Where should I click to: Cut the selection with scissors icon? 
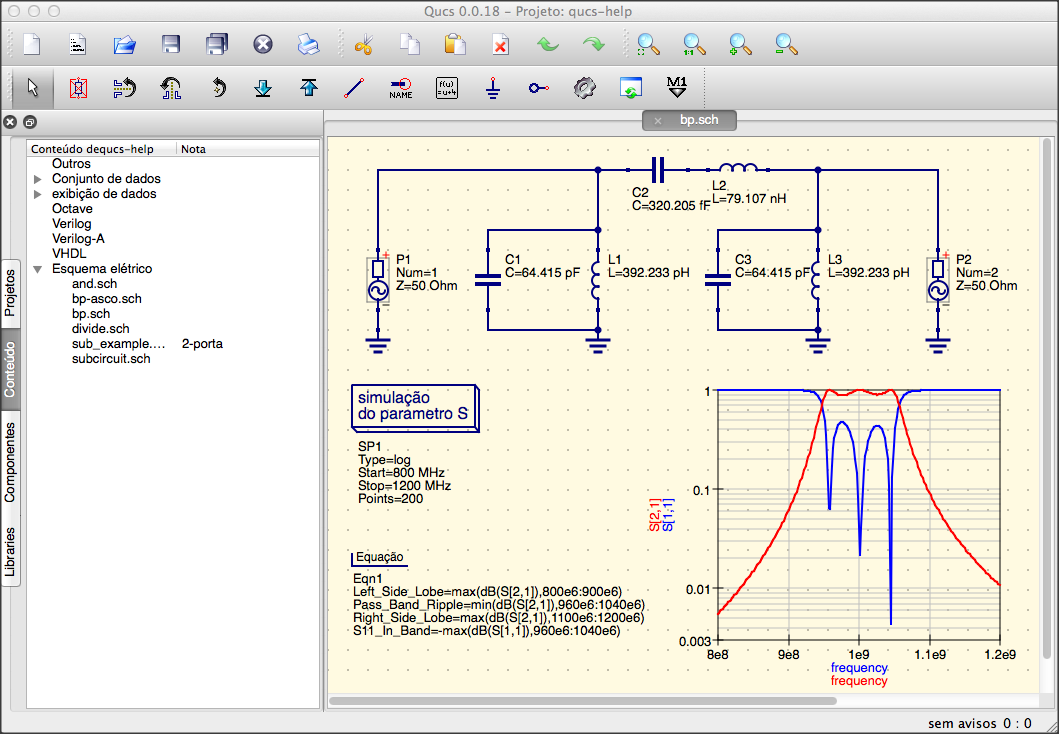click(363, 45)
